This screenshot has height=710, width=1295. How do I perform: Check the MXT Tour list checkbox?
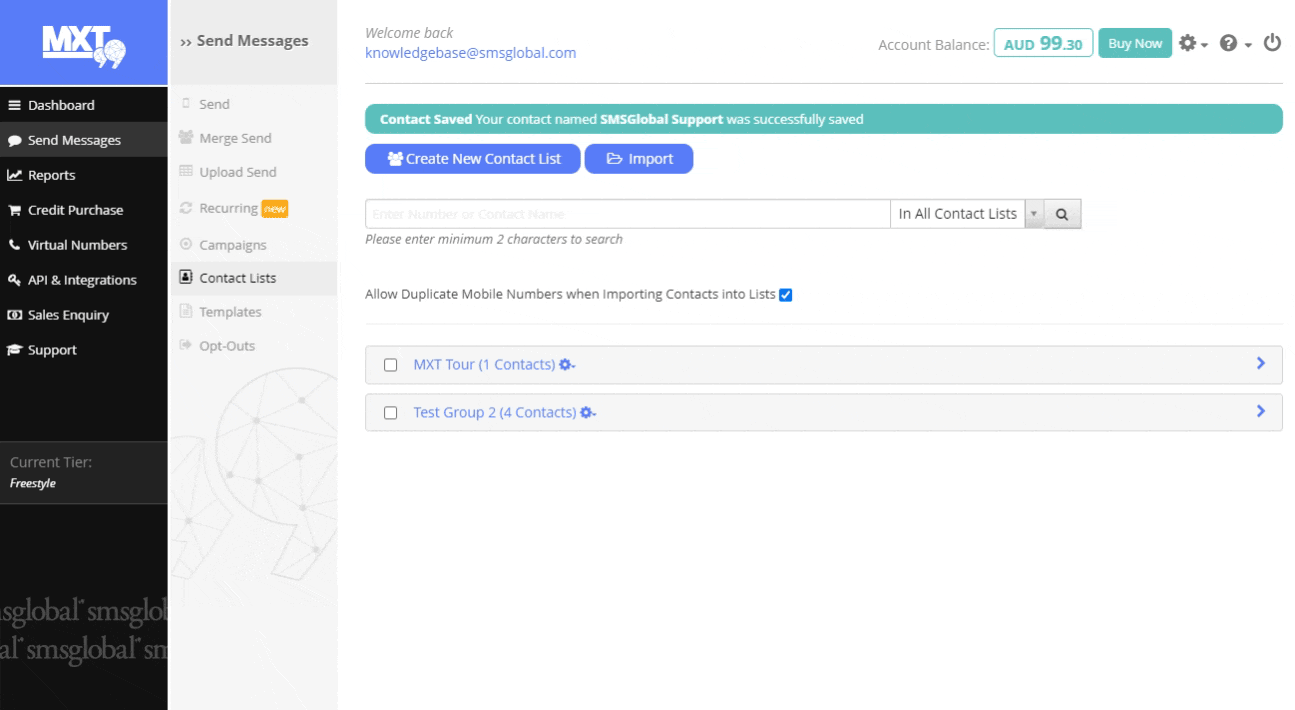point(391,365)
